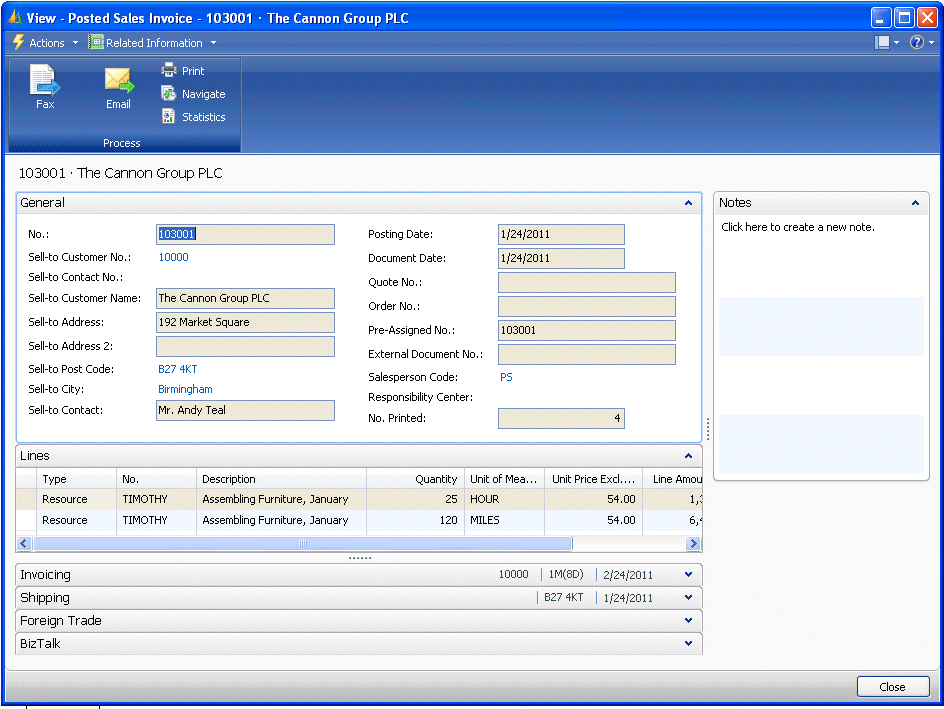The height and width of the screenshot is (709, 944).
Task: Click the Close button
Action: tap(892, 687)
